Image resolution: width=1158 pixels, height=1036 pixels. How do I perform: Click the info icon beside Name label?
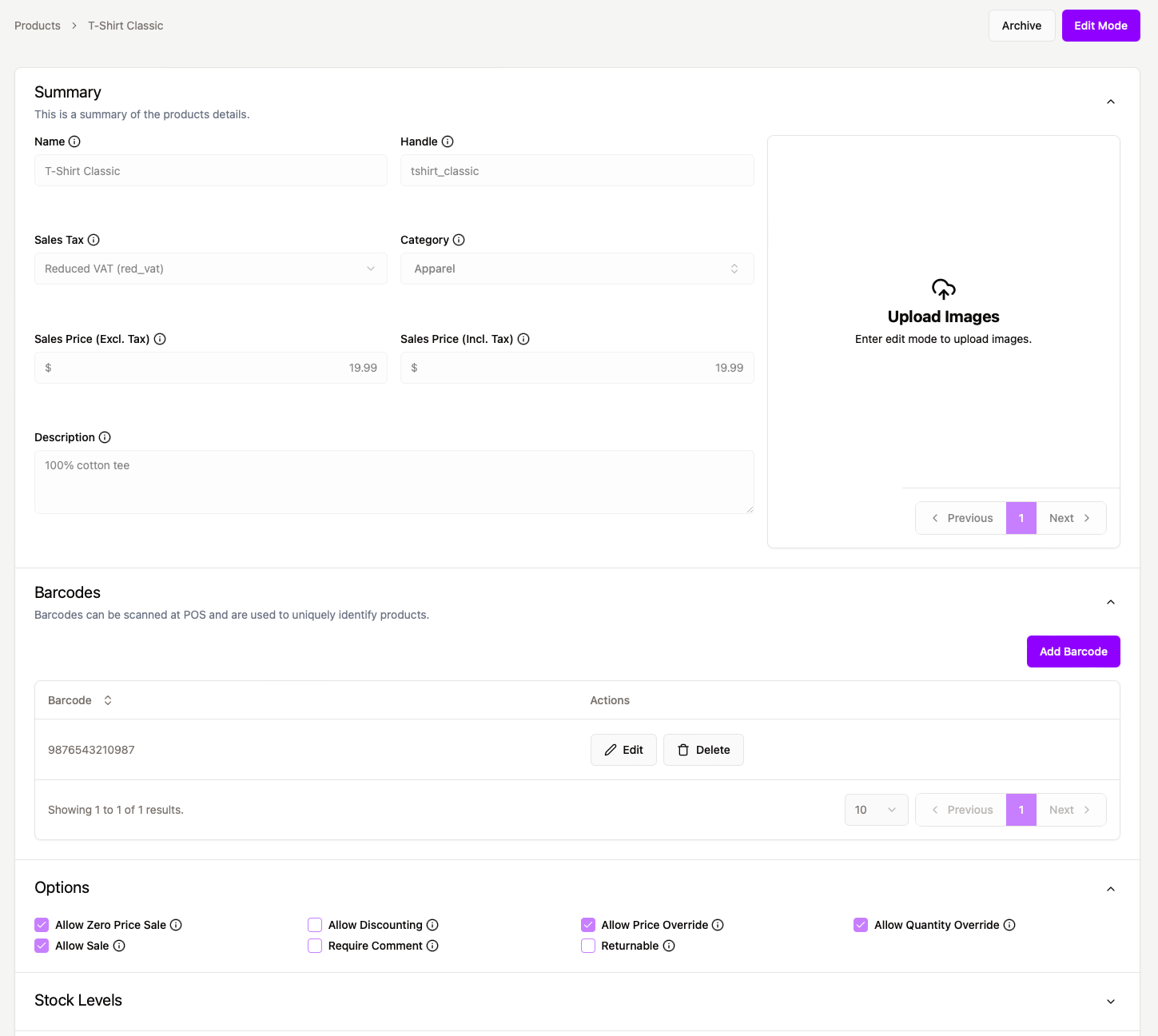coord(74,141)
